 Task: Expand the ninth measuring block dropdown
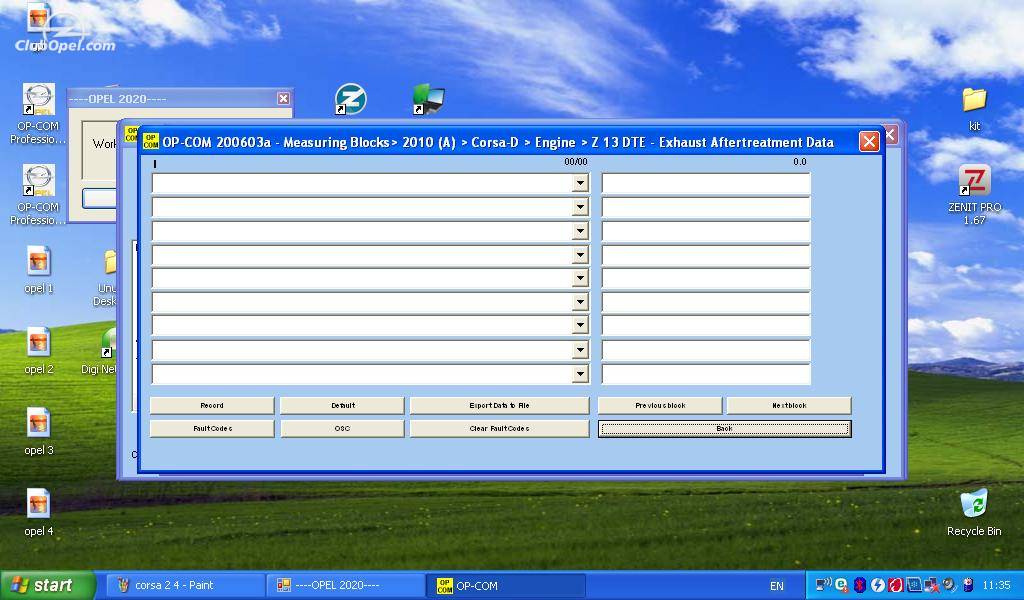tap(580, 373)
